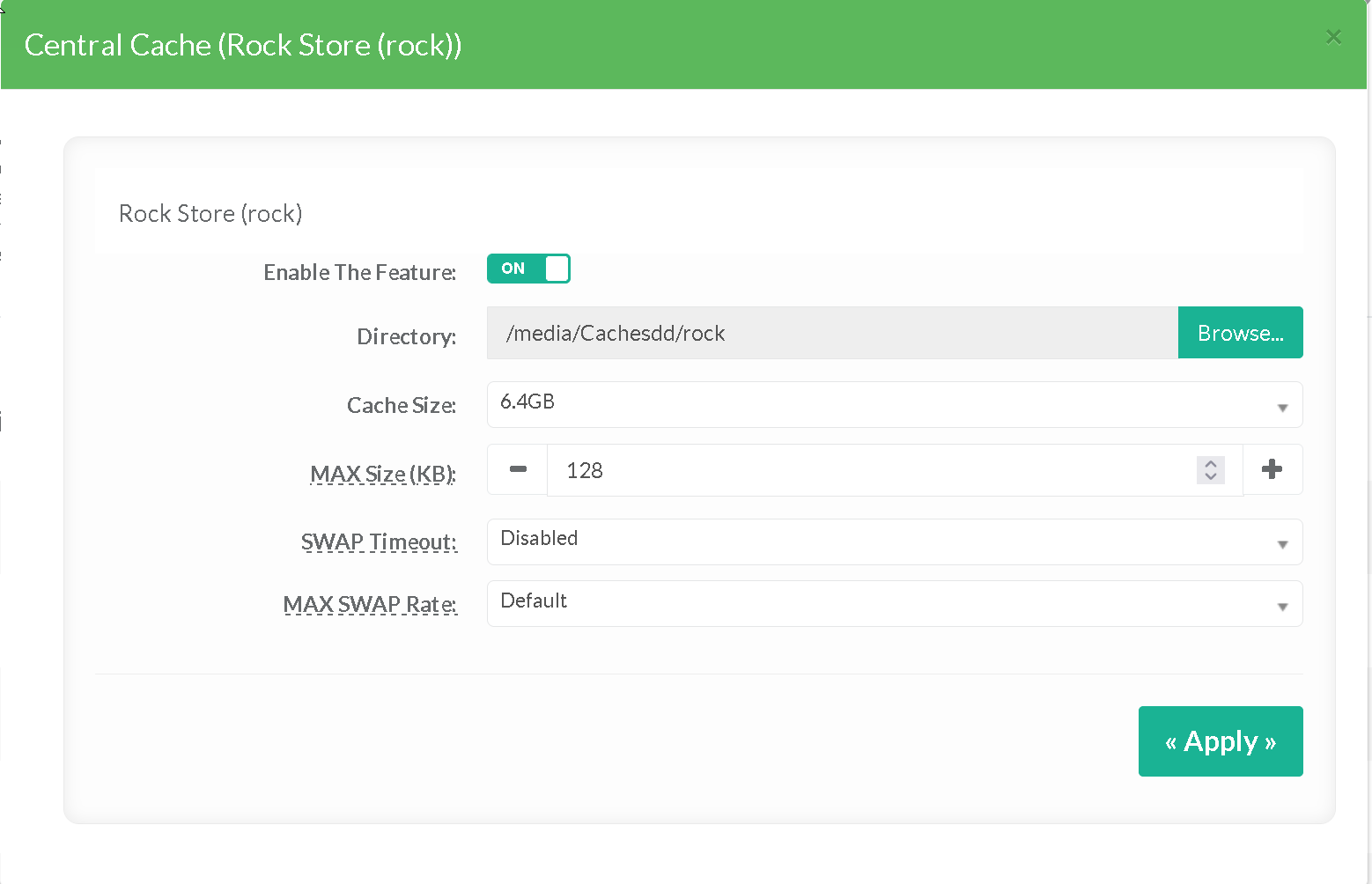This screenshot has width=1372, height=884.
Task: Click the MAX Size (KB) underlined label
Action: [x=382, y=474]
